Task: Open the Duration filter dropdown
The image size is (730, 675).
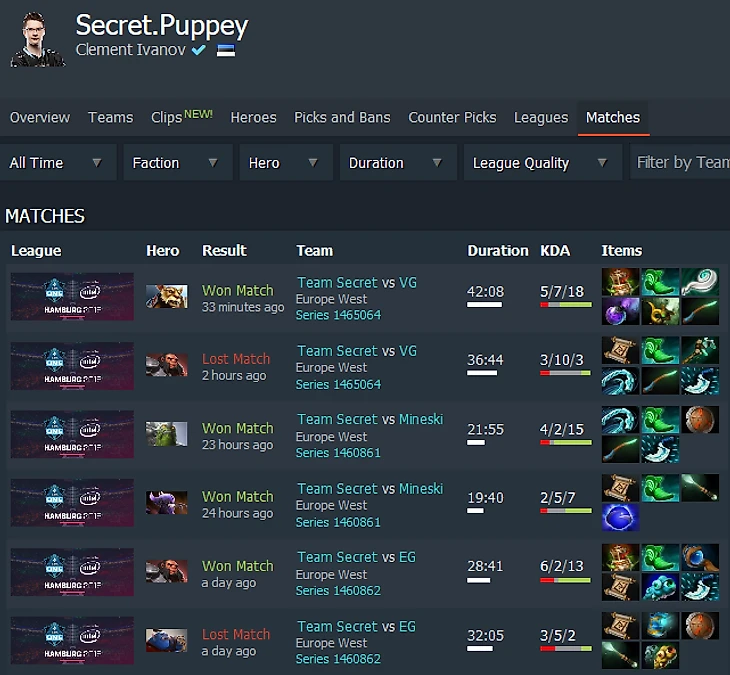Action: click(398, 162)
